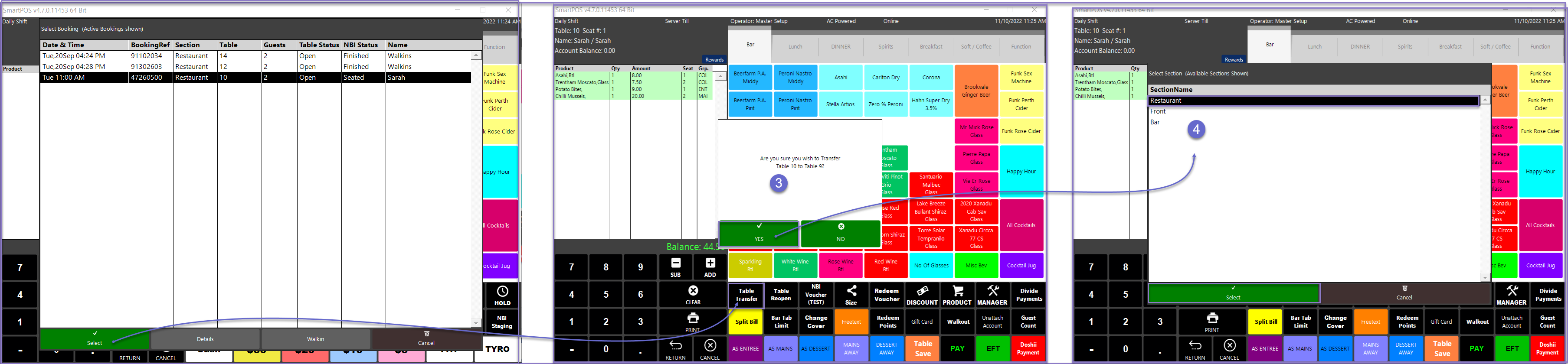Select Bar tab in middle window
The height and width of the screenshot is (364, 1568).
[750, 44]
